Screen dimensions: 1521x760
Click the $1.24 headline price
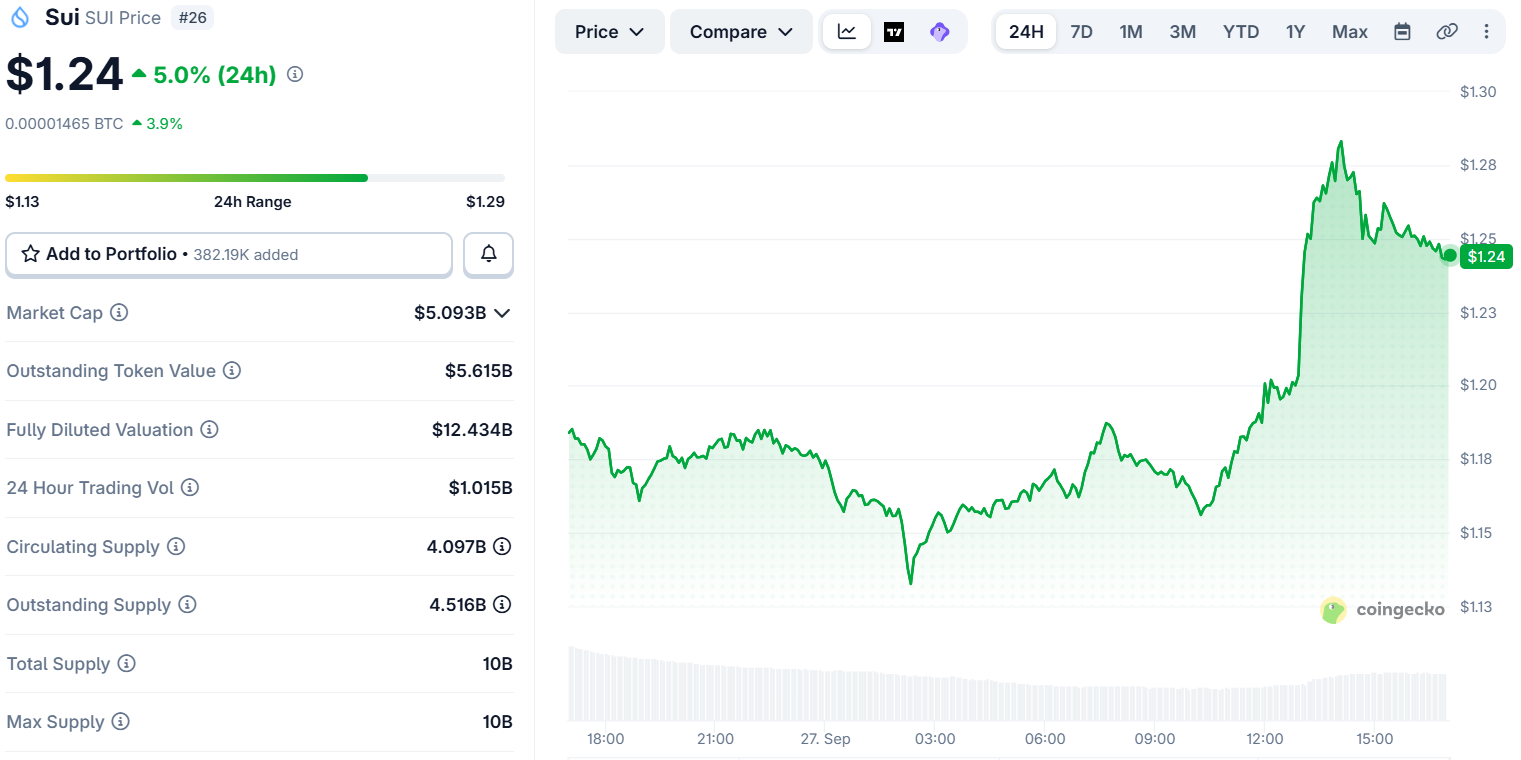click(x=64, y=74)
